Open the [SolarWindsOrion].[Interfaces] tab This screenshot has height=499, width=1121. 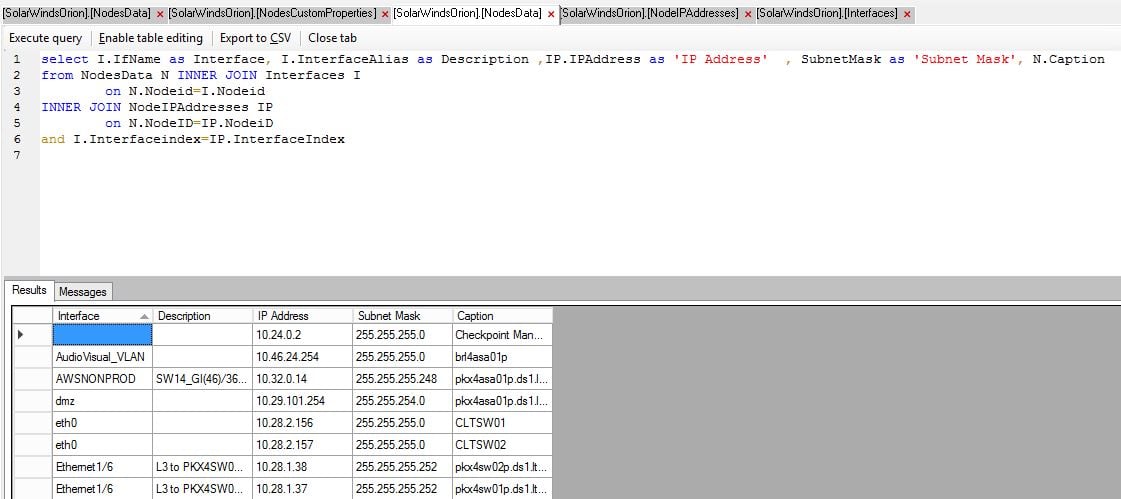[827, 14]
